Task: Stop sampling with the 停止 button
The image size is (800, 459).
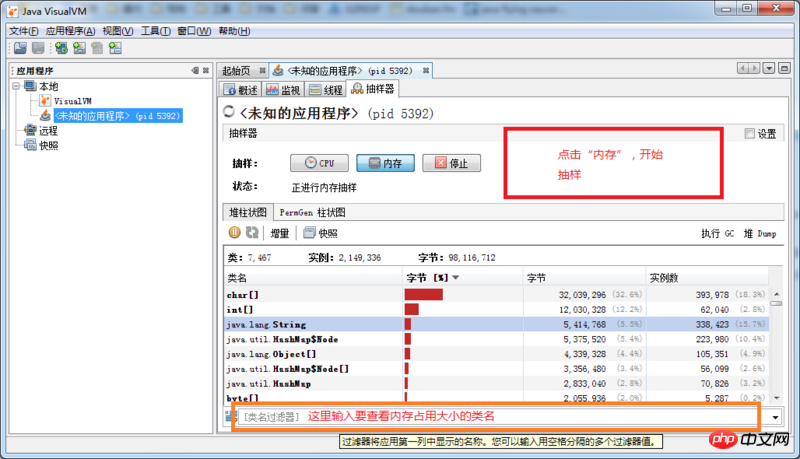Action: click(452, 163)
